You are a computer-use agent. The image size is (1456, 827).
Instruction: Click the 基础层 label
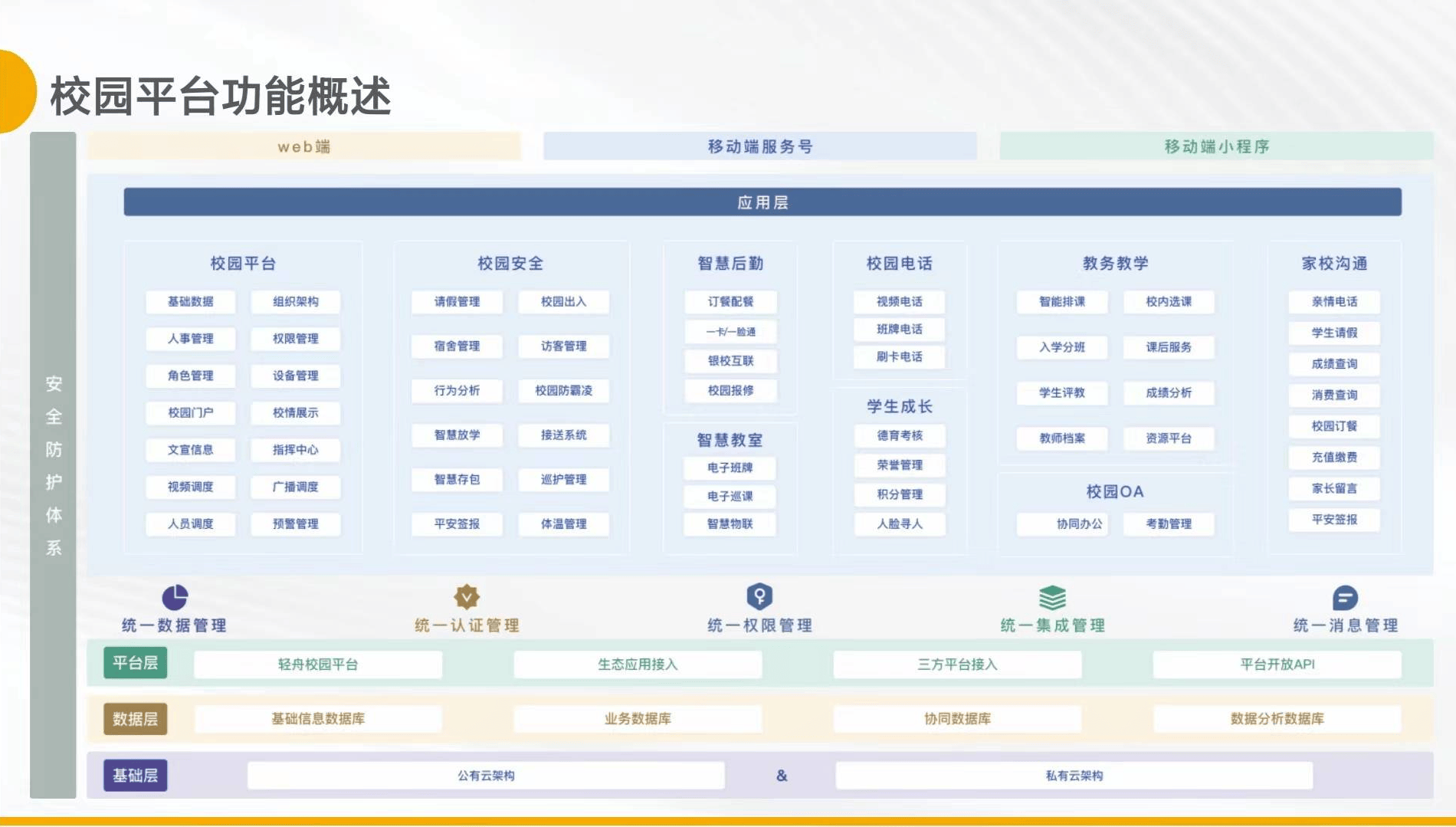(136, 776)
